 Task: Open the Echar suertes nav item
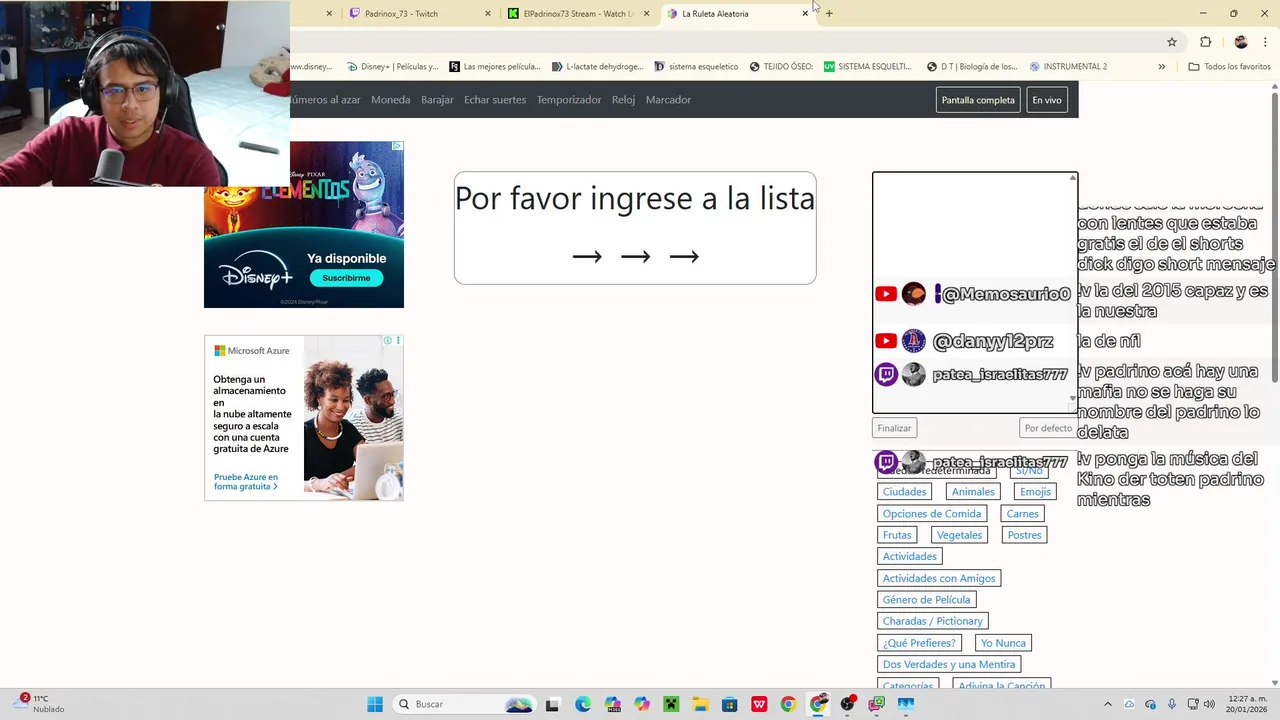tap(495, 100)
